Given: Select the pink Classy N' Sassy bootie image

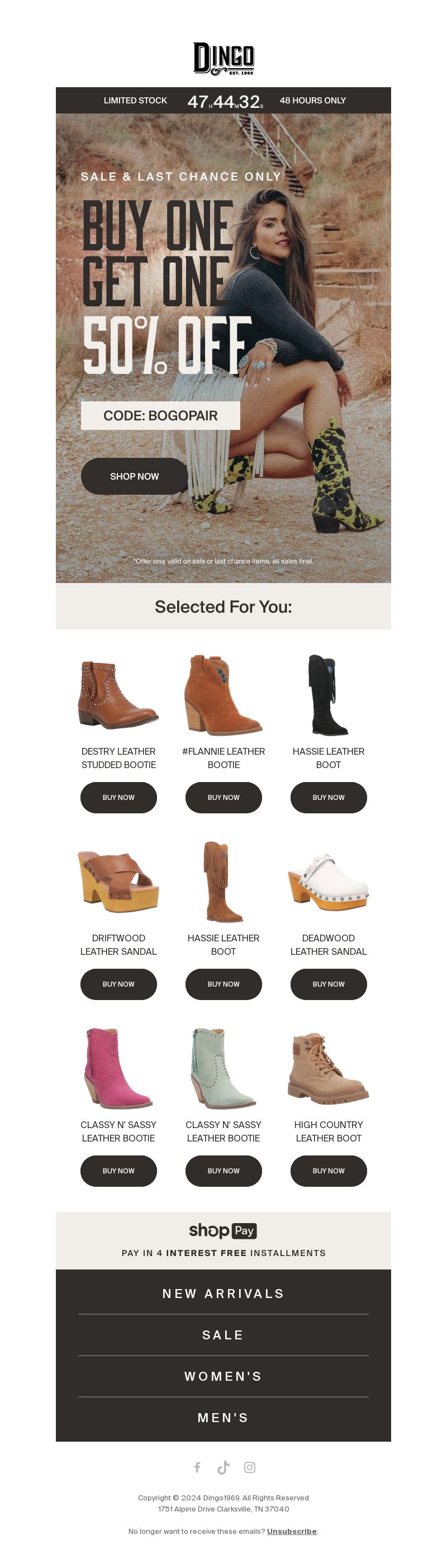Looking at the screenshot, I should click(x=118, y=1068).
